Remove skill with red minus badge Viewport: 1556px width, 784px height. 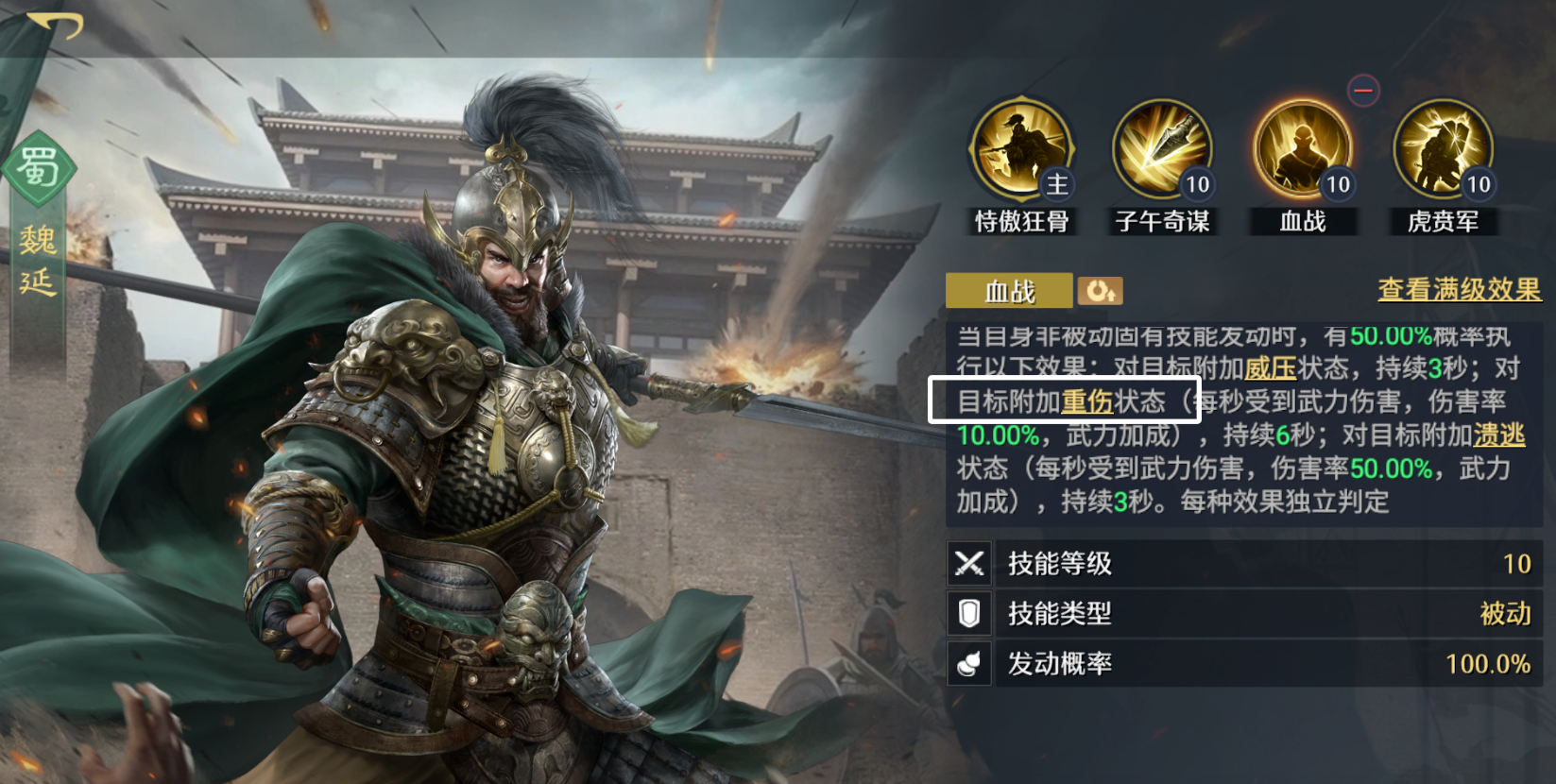point(1363,91)
